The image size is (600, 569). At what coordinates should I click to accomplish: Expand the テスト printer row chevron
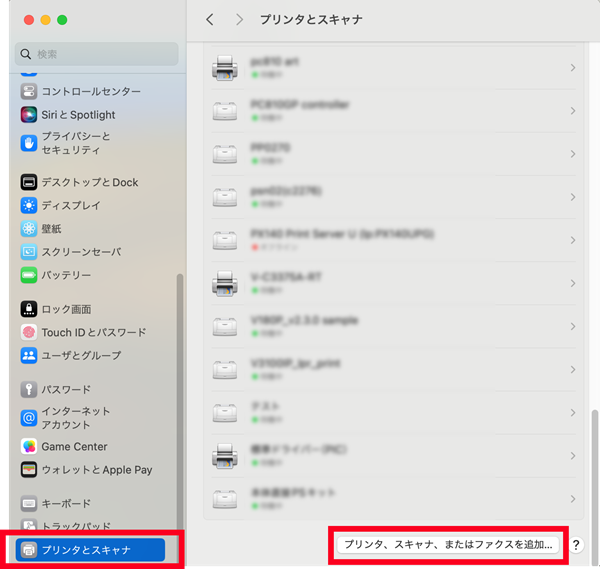573,412
